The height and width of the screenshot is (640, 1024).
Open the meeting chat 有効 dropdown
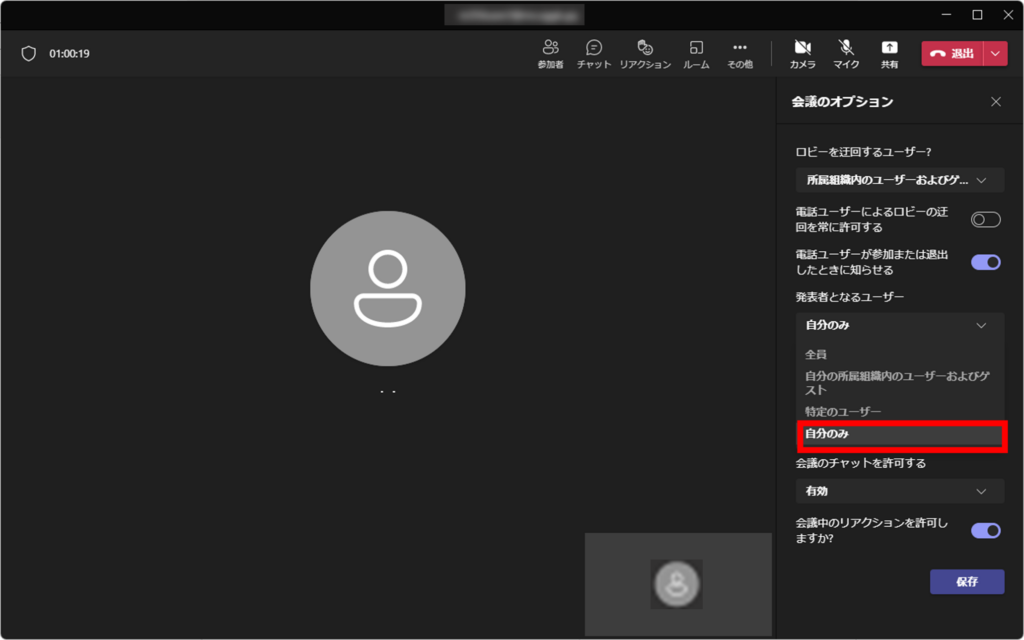[899, 492]
